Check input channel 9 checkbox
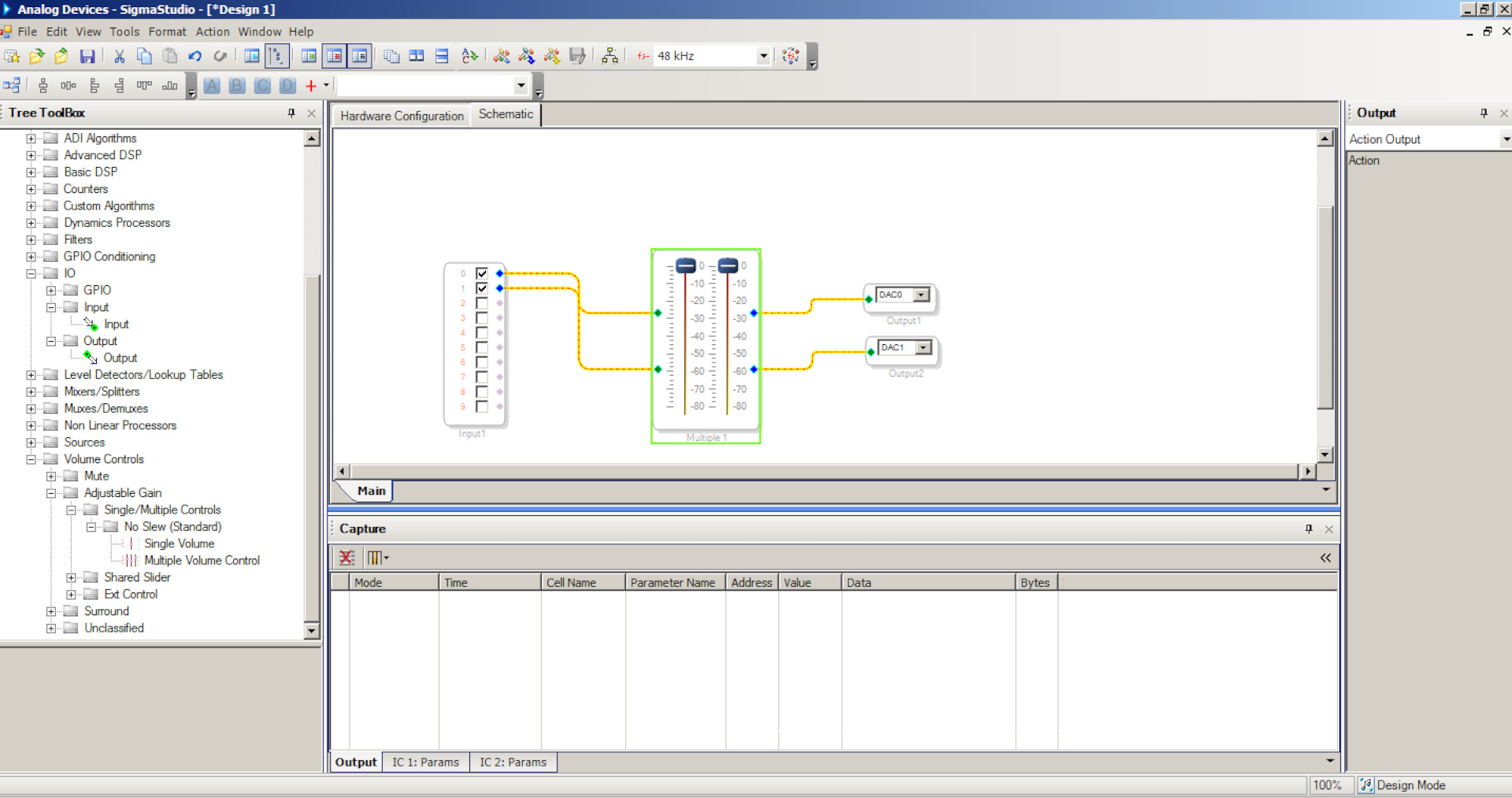 point(482,406)
